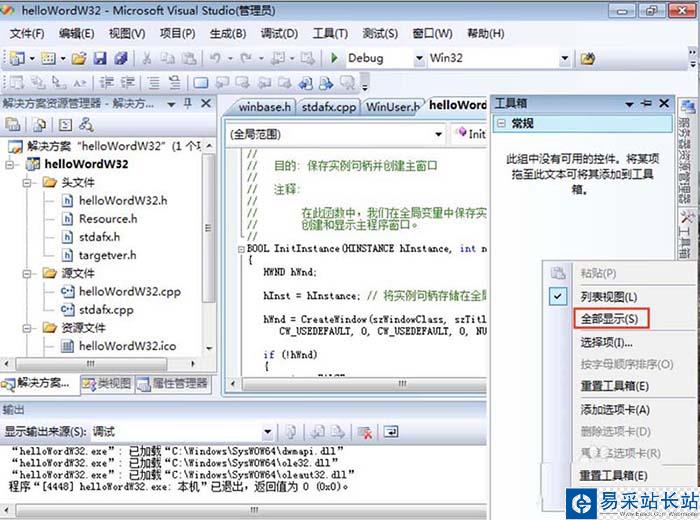Open Solution Explorer window position dropdown arrow
The height and width of the screenshot is (520, 700).
tap(171, 104)
